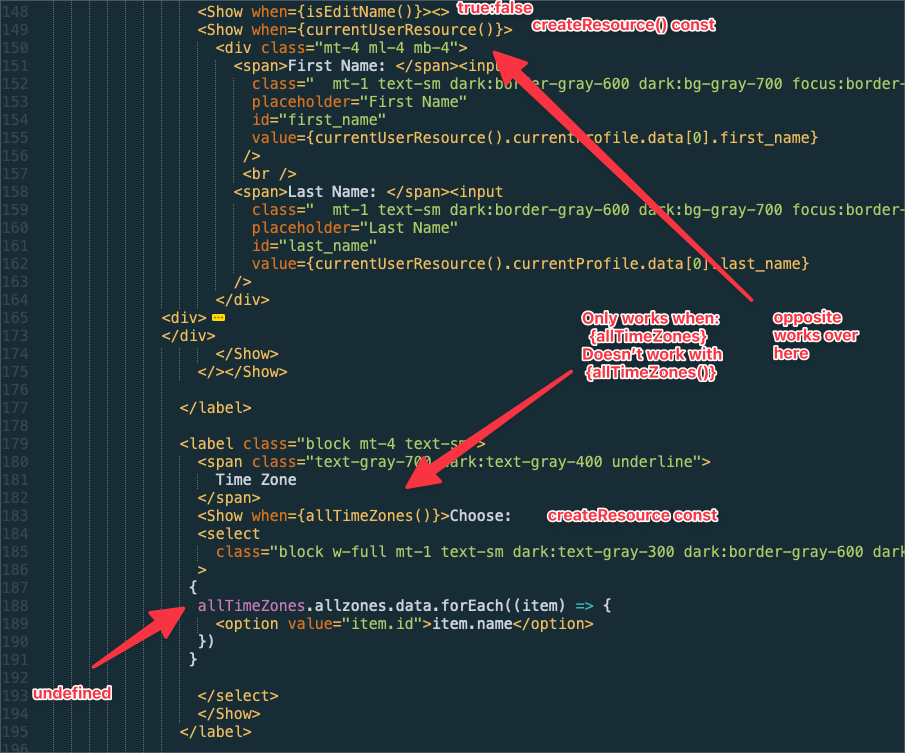Screen dimensions: 905x753
Task: Click the <select> opening tag on line 184
Action: [228, 533]
